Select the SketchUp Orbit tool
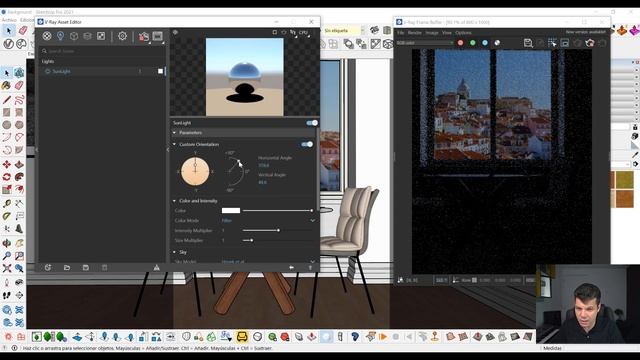This screenshot has height=360, width=640. click(x=7, y=243)
